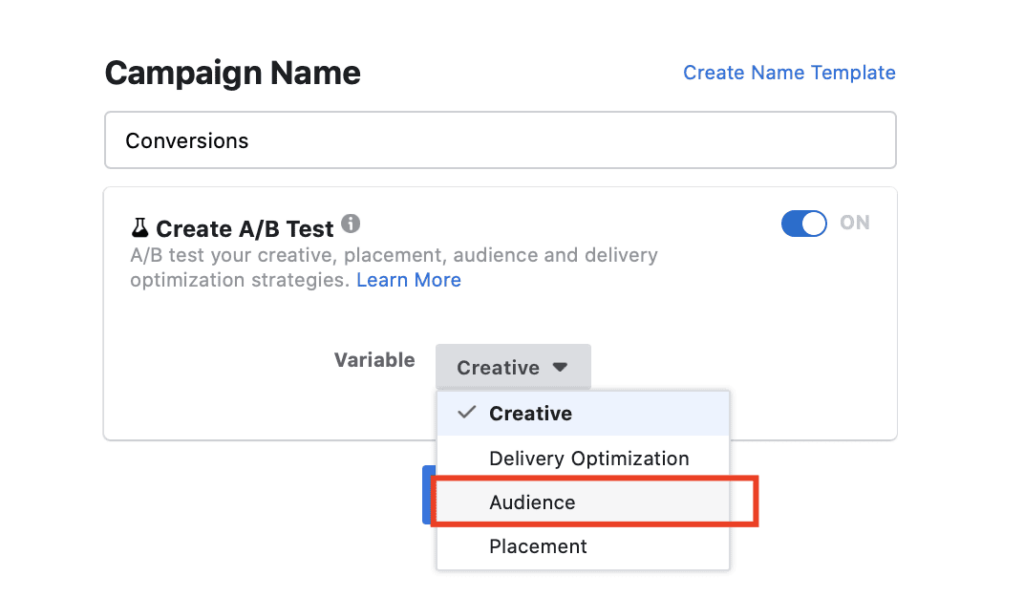Click the blue toggle knob
Image resolution: width=1024 pixels, height=598 pixels.
point(812,222)
